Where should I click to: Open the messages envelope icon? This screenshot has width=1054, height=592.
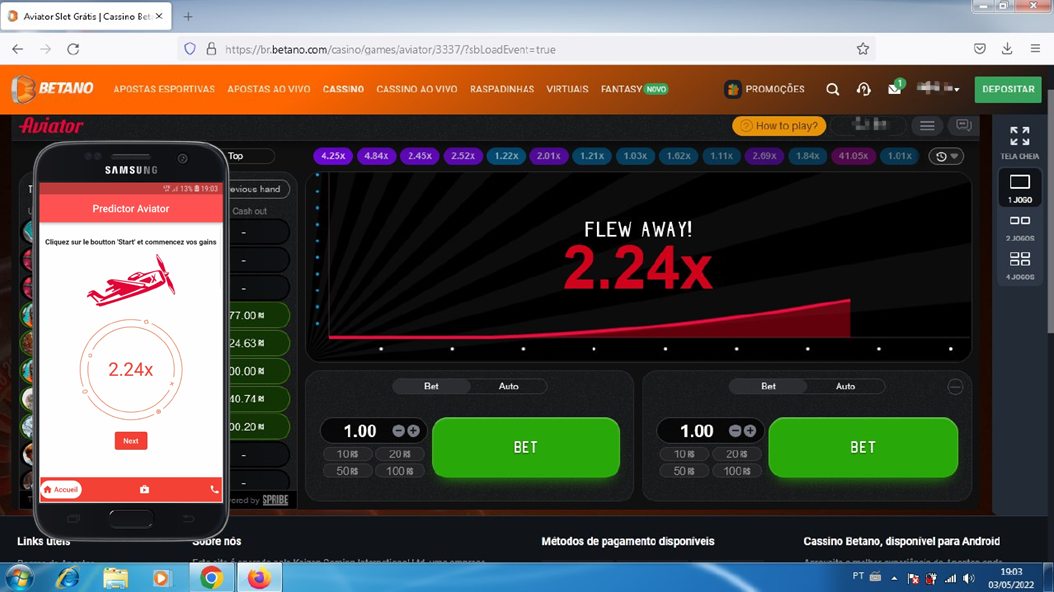click(x=894, y=89)
